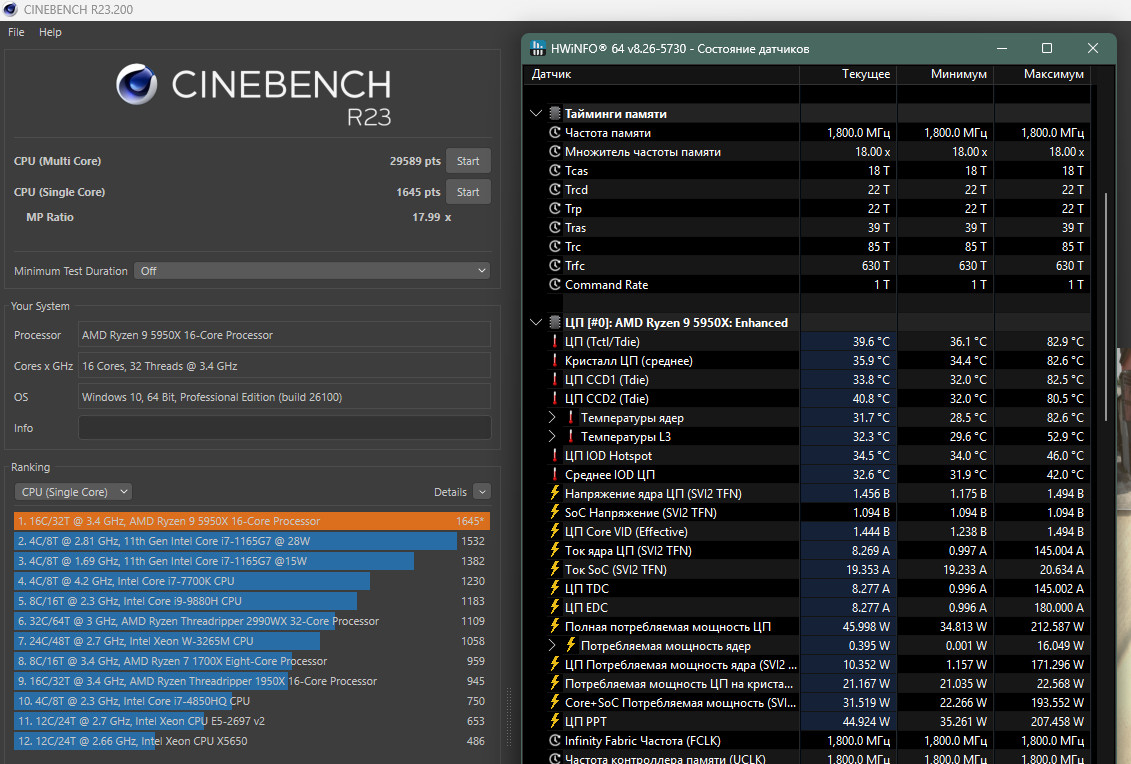Select ranking entry 2 Core i7-1165G7 @ 28W
The width and height of the screenshot is (1131, 764).
point(252,541)
